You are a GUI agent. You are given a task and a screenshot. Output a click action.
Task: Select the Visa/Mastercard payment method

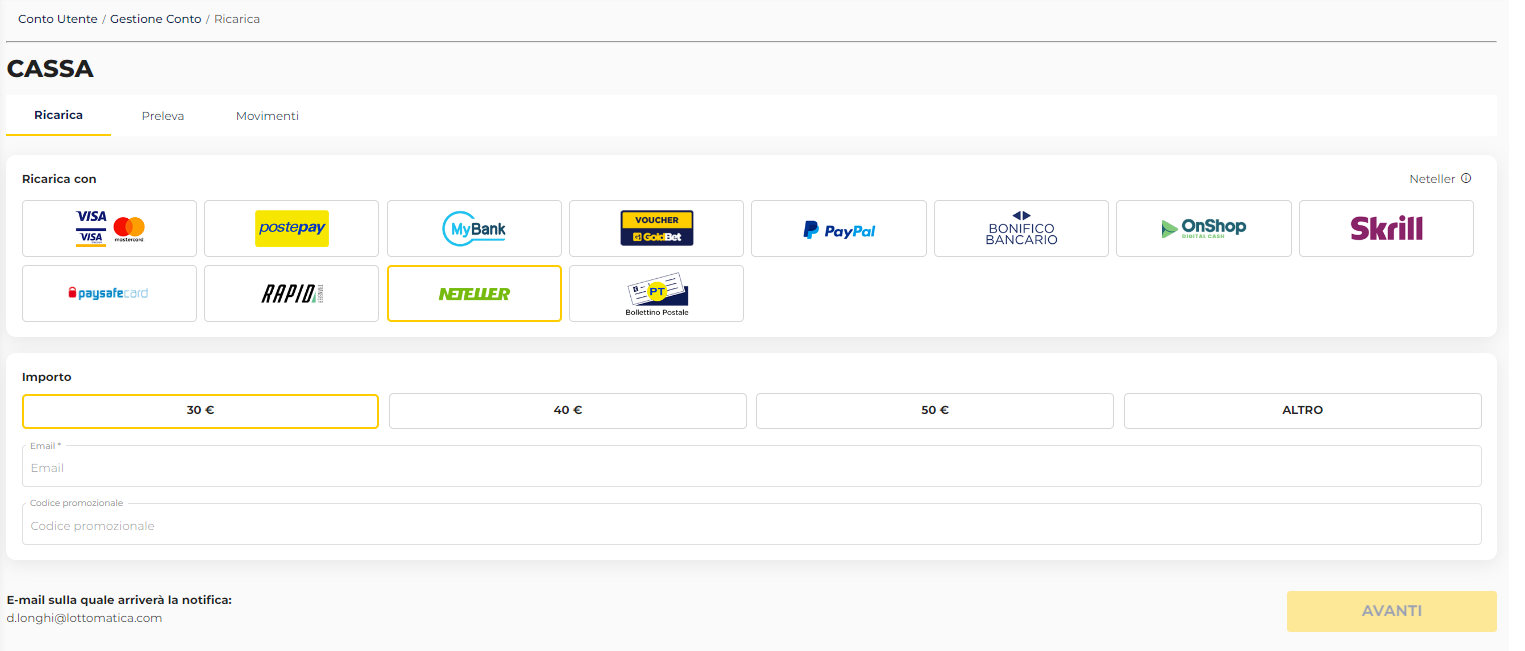coord(108,228)
